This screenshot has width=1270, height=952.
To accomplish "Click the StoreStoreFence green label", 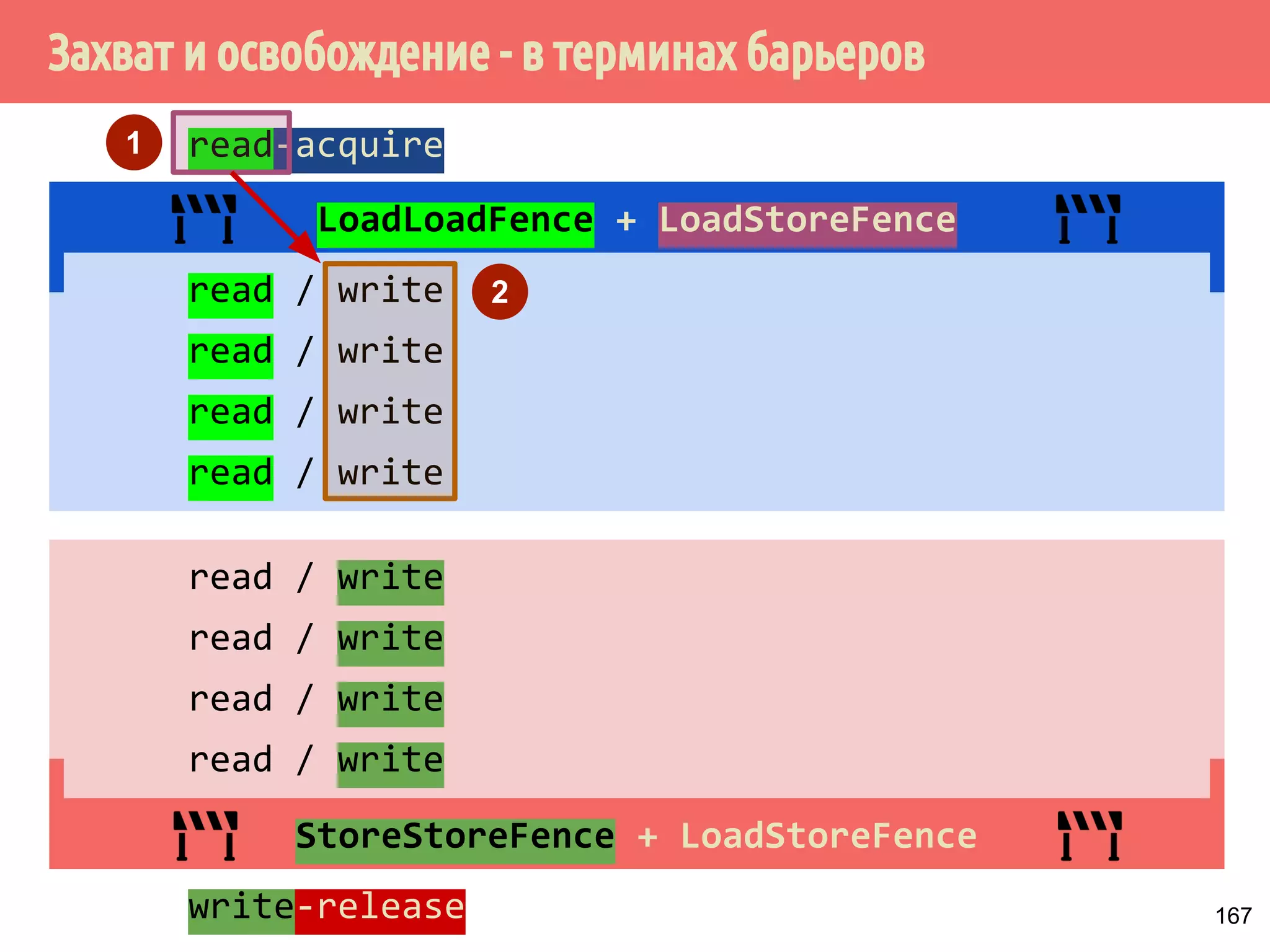I will (x=455, y=837).
